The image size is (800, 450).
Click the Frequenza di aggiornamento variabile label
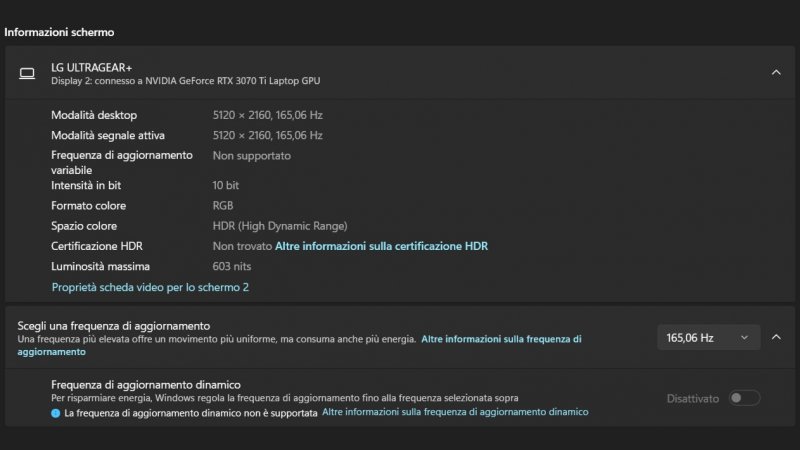(122, 163)
